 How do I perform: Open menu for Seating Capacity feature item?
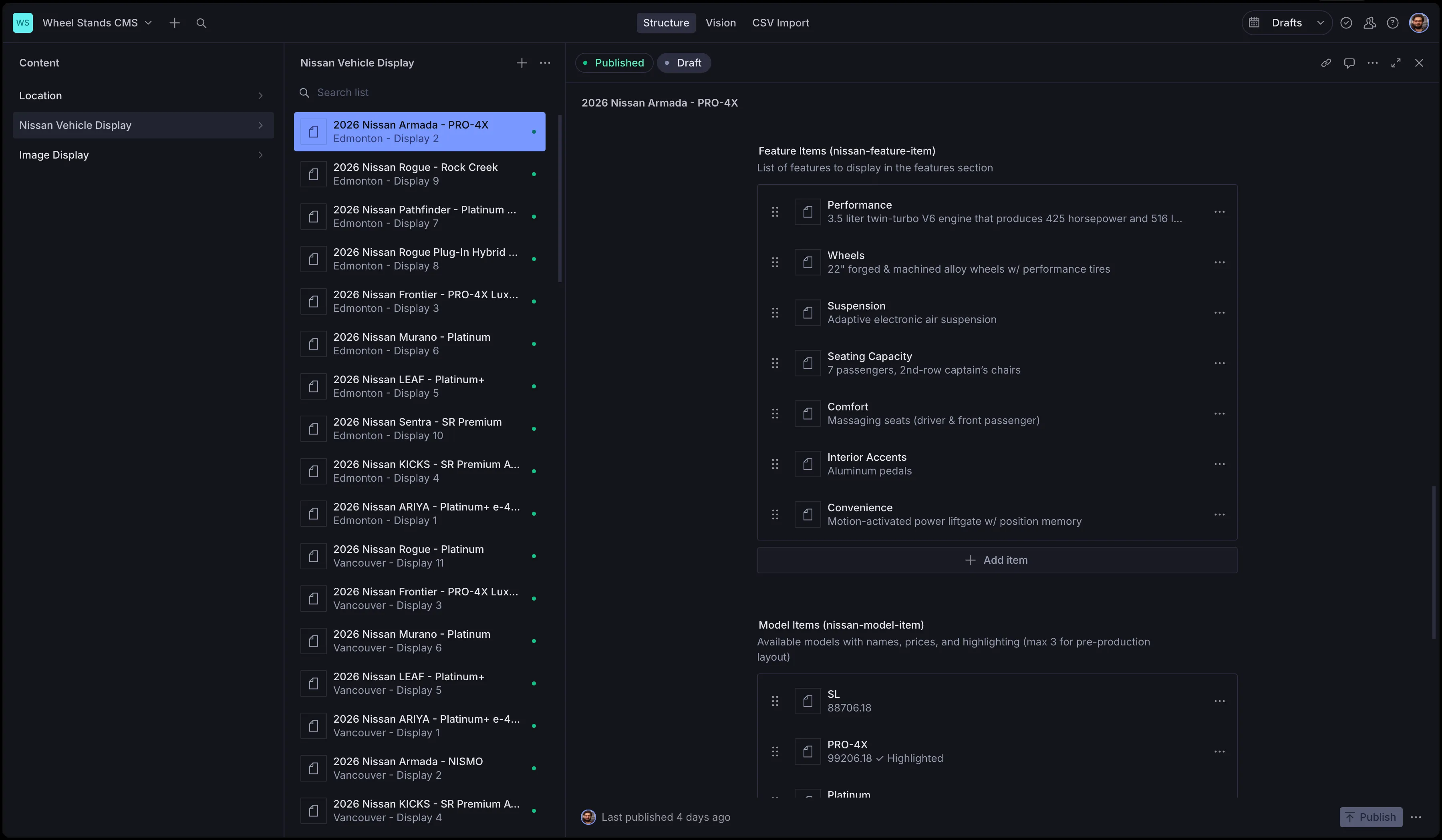click(x=1219, y=363)
